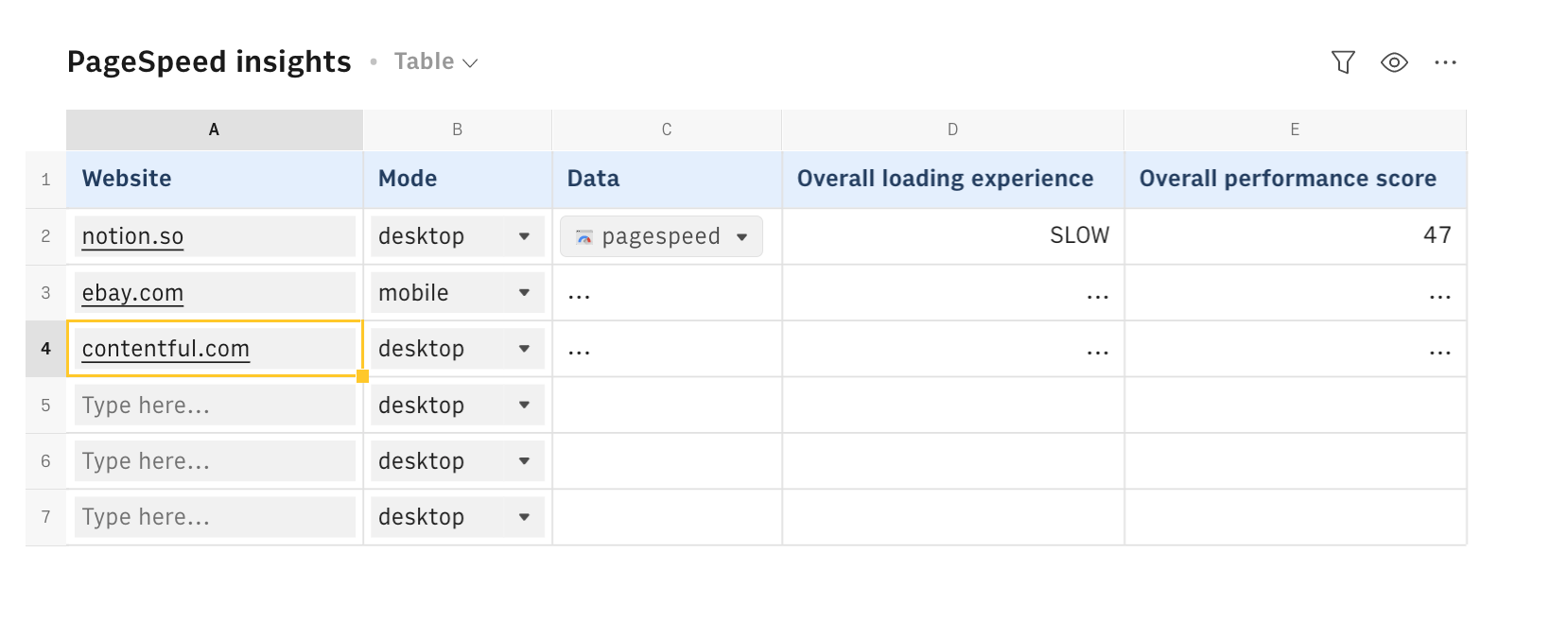Select column B header
This screenshot has width=1568, height=639.
click(x=458, y=130)
